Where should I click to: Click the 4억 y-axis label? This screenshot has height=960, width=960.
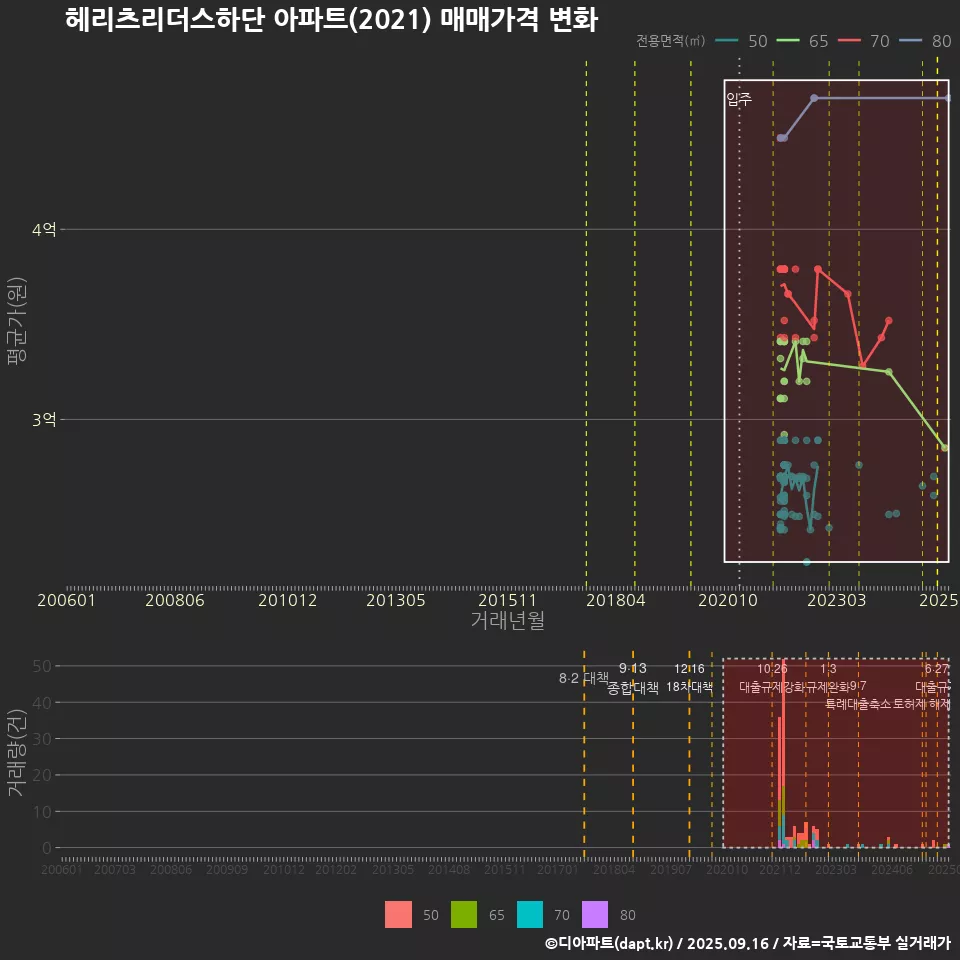[x=44, y=230]
